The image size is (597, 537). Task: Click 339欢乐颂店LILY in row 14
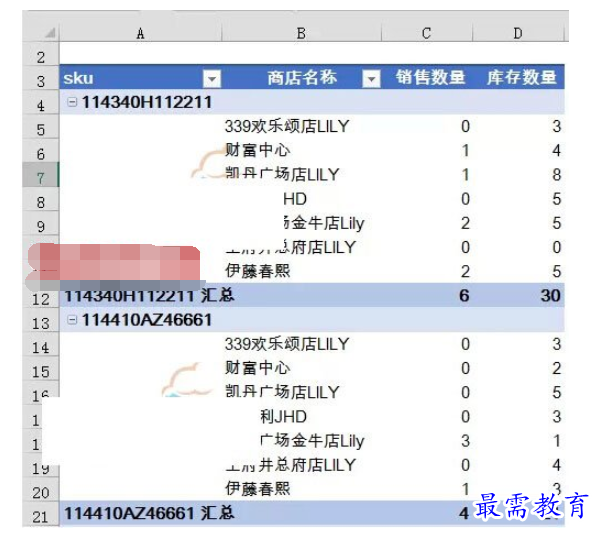coord(287,344)
